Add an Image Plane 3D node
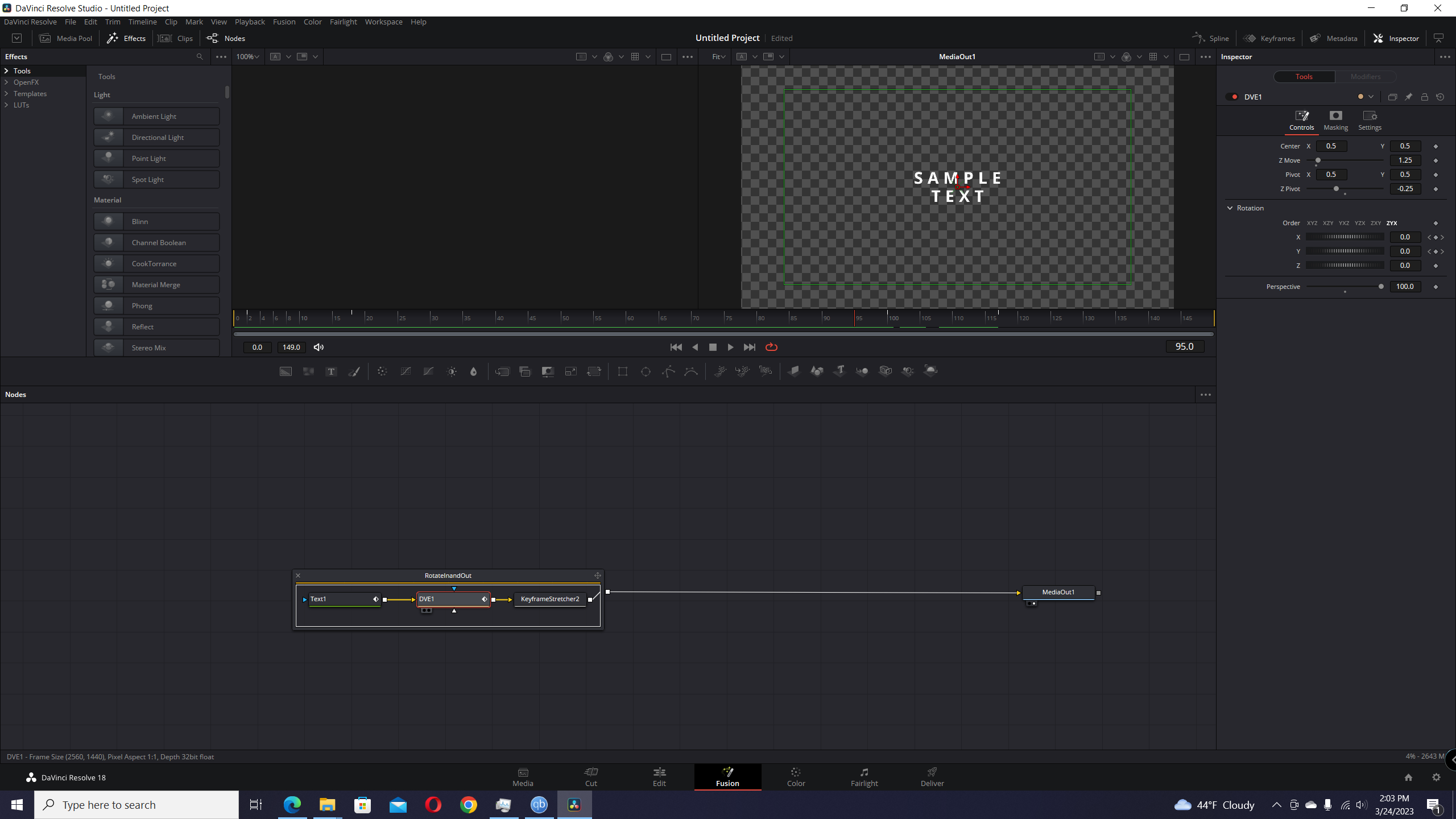Image resolution: width=1456 pixels, height=819 pixels. 794,371
